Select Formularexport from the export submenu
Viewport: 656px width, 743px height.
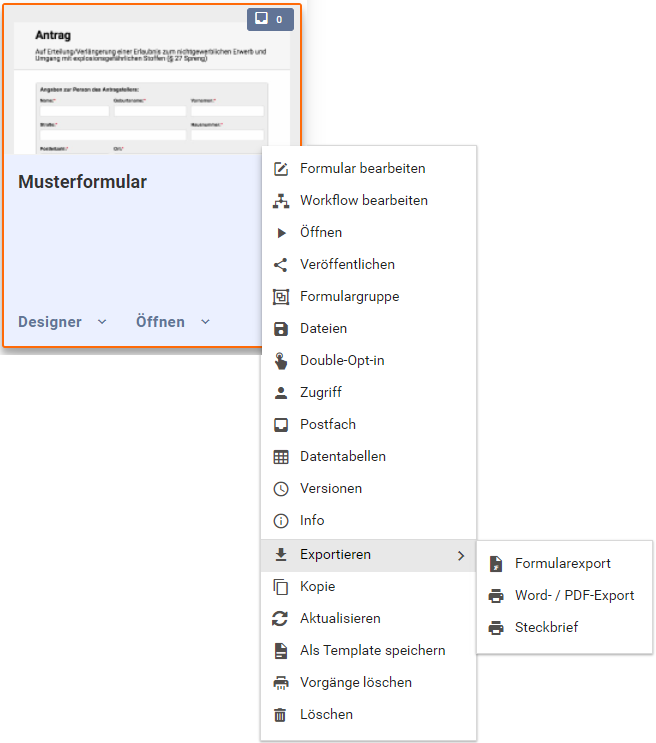coord(562,564)
